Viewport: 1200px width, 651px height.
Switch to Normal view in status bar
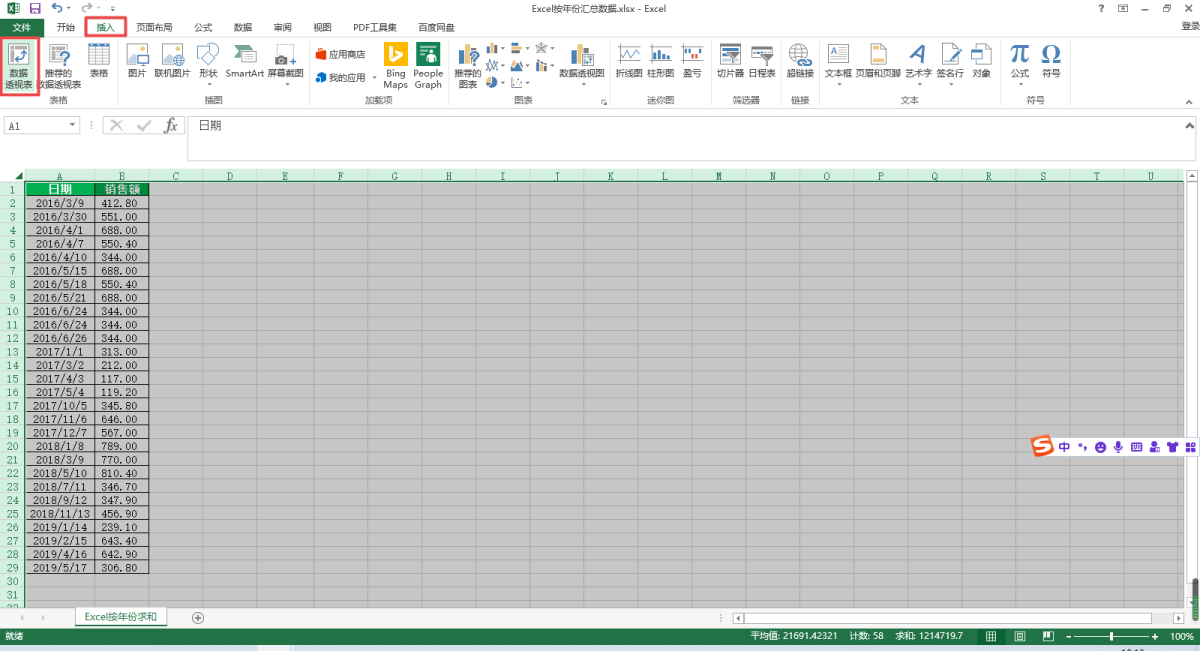990,636
